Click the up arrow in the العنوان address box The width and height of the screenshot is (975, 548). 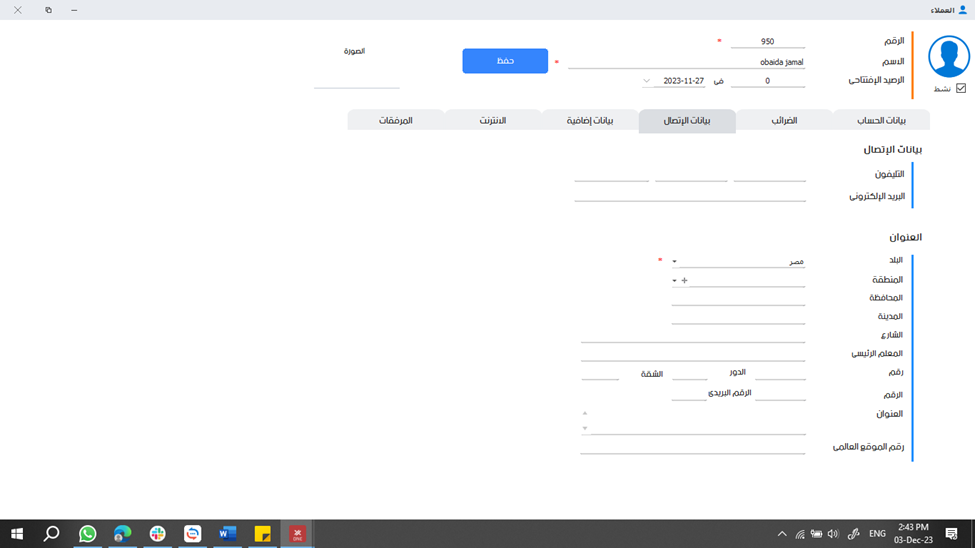pos(585,413)
